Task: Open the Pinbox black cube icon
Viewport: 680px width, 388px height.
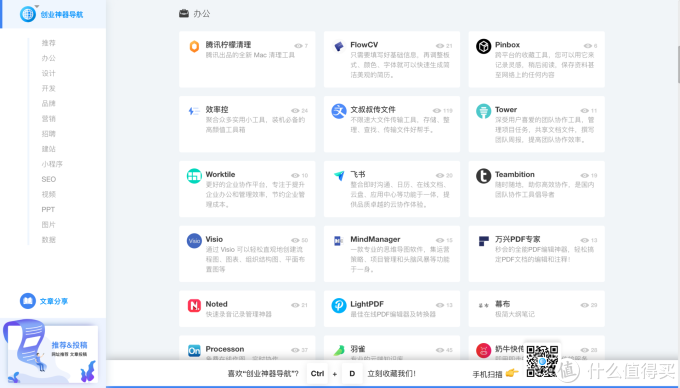Action: 483,46
